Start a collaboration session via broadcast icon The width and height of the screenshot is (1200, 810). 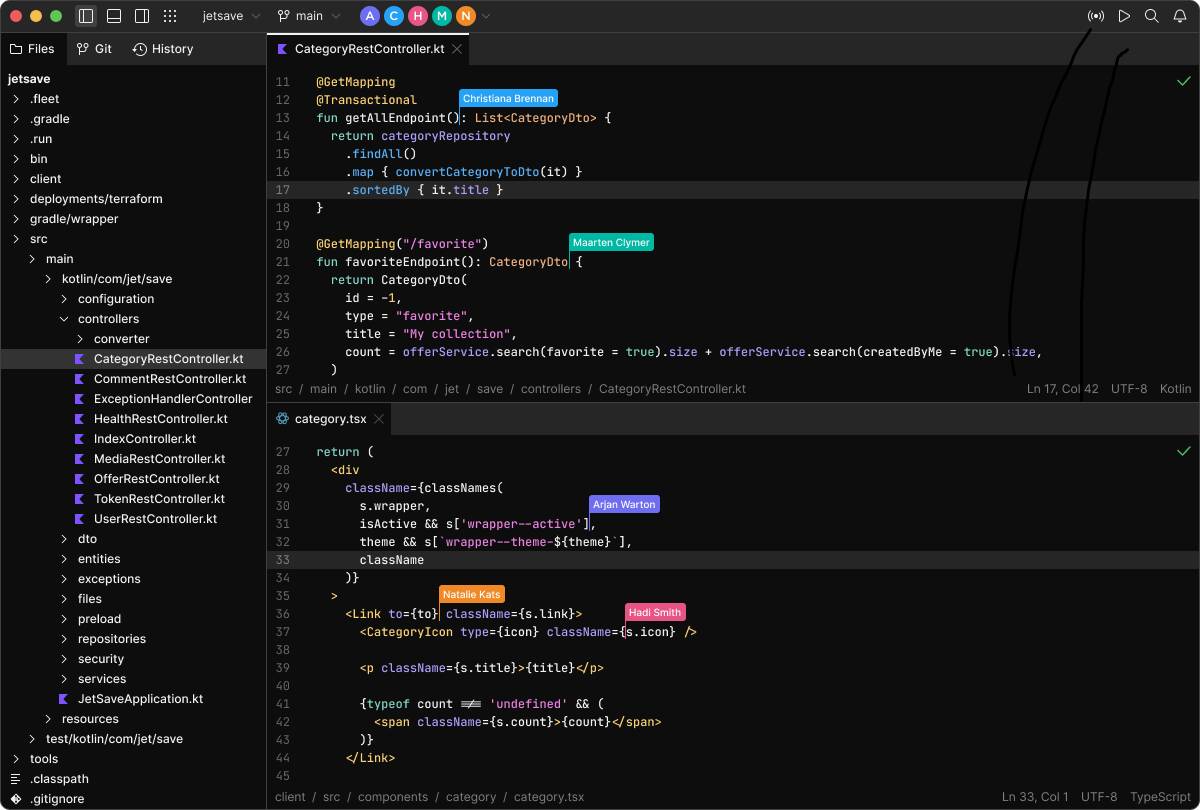coord(1096,16)
